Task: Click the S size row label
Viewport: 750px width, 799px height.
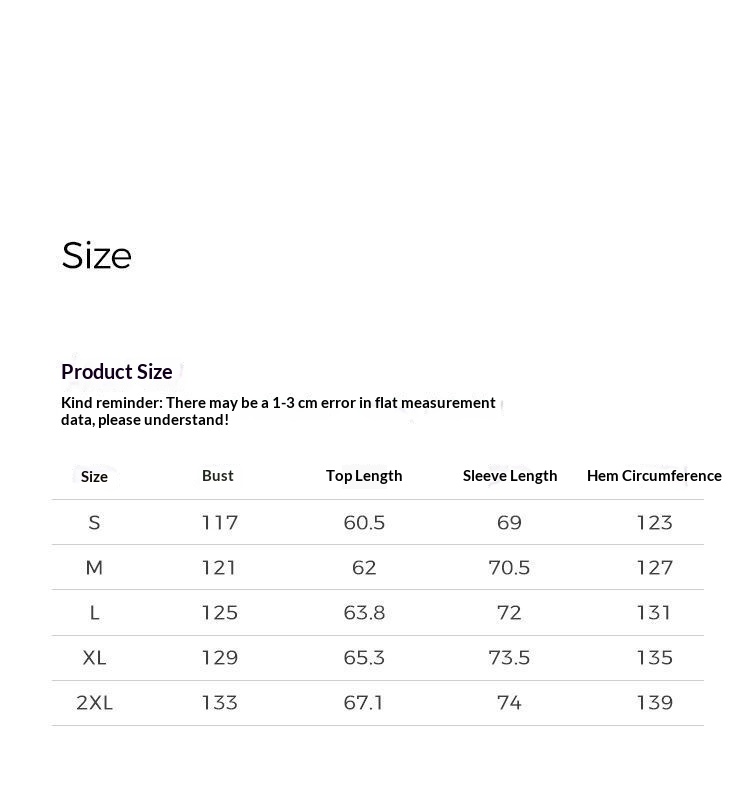Action: coord(94,523)
